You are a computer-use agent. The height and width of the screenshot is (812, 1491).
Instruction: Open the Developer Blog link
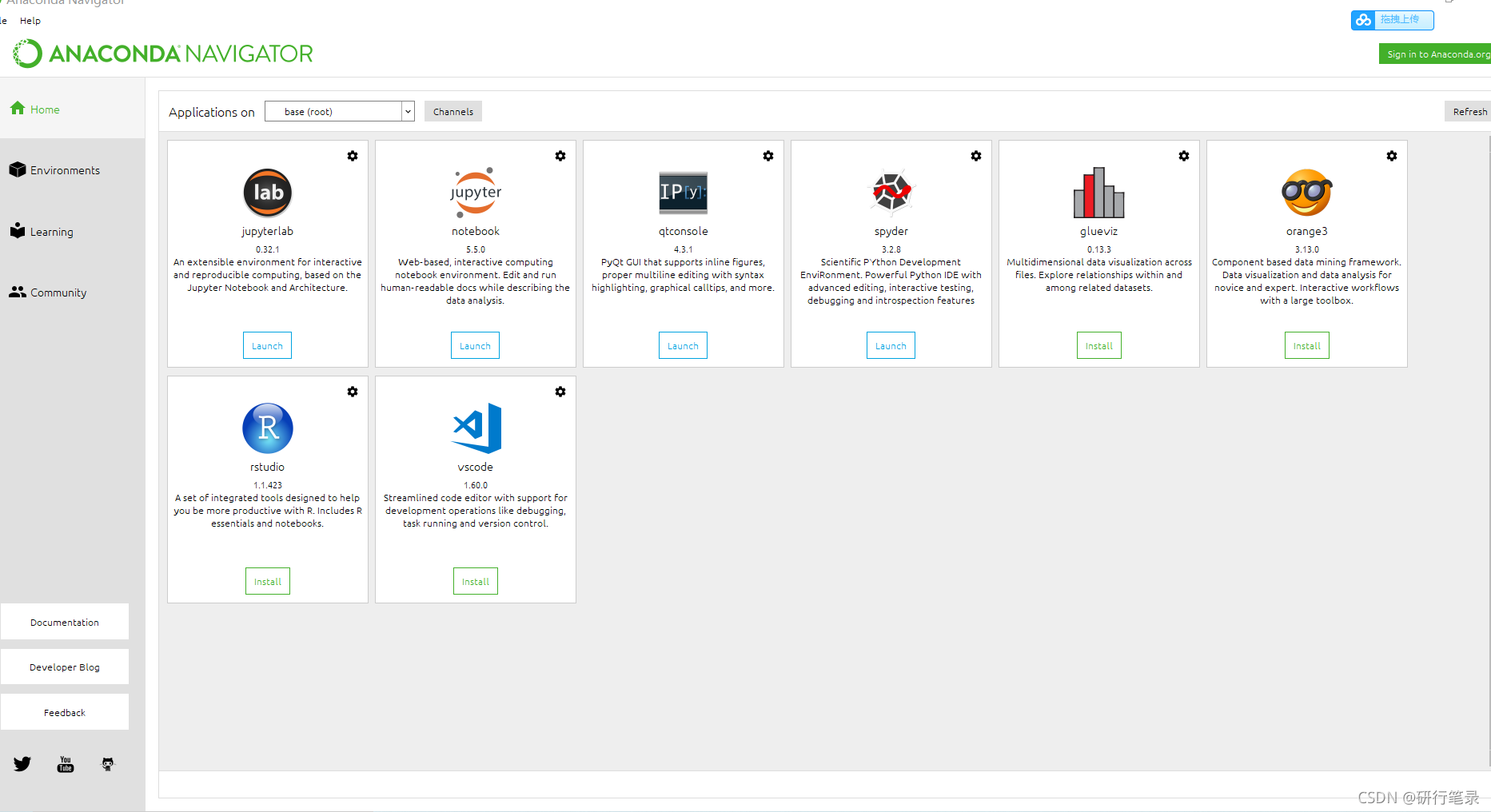pos(65,667)
